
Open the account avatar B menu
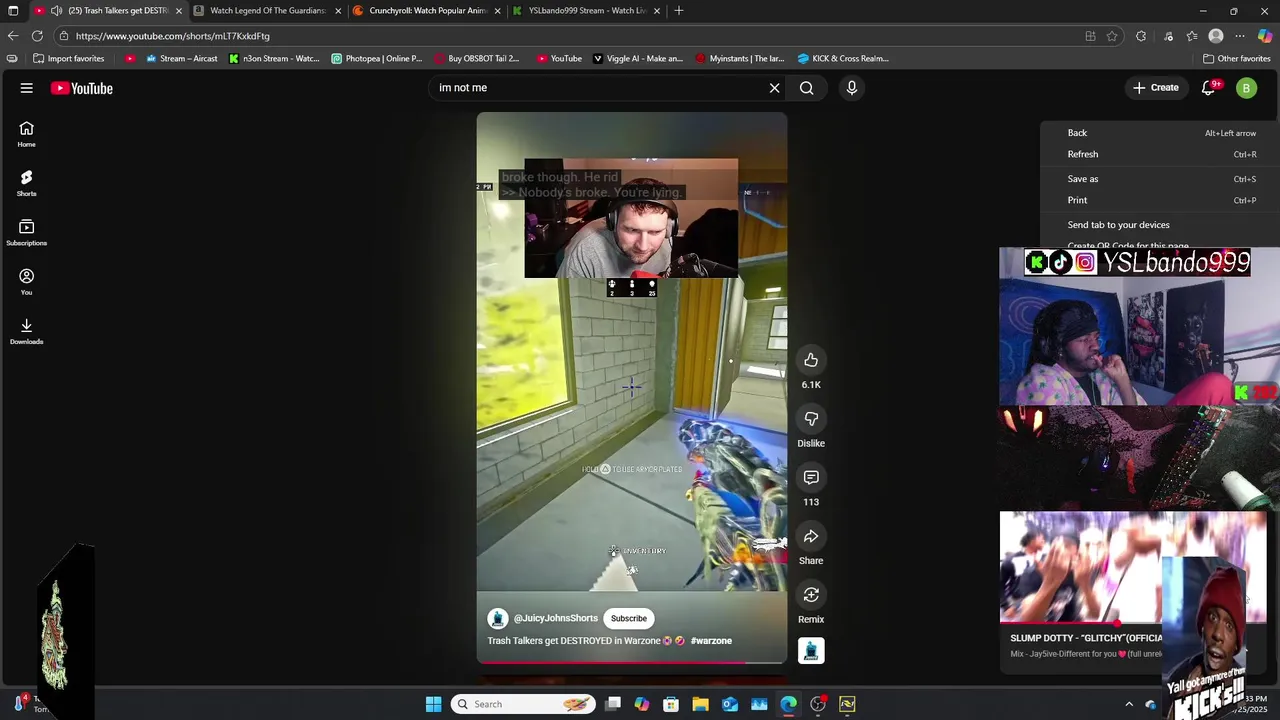pos(1246,88)
